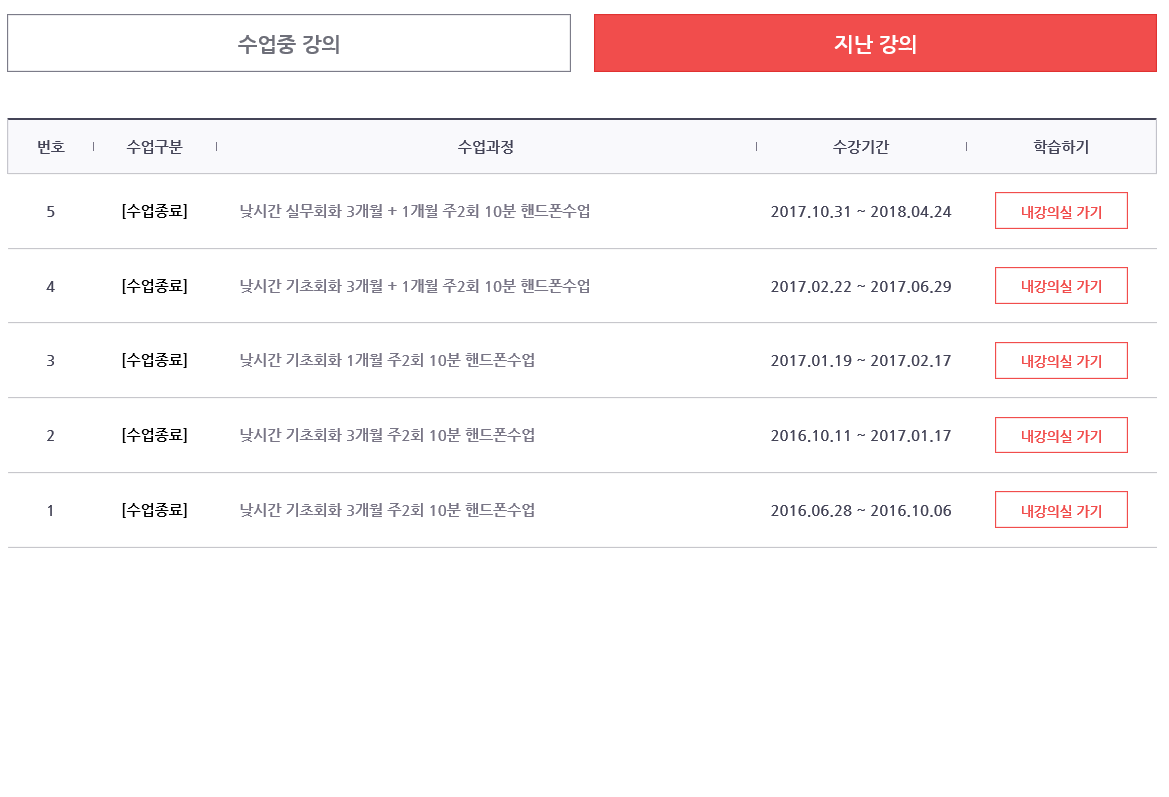Open the 기초회화 3개월 + 1개월 course title
This screenshot has height=797, width=1169.
coord(415,286)
